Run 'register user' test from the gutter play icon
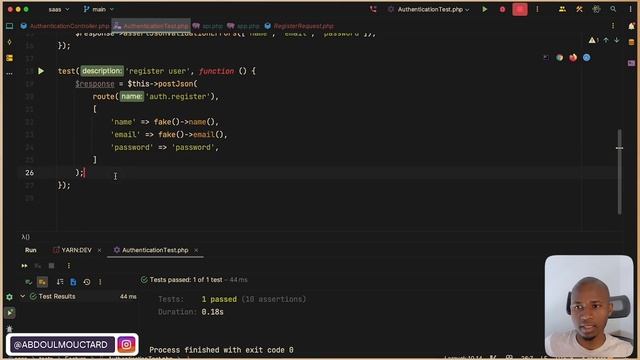Viewport: 640px width, 360px height. (x=41, y=71)
